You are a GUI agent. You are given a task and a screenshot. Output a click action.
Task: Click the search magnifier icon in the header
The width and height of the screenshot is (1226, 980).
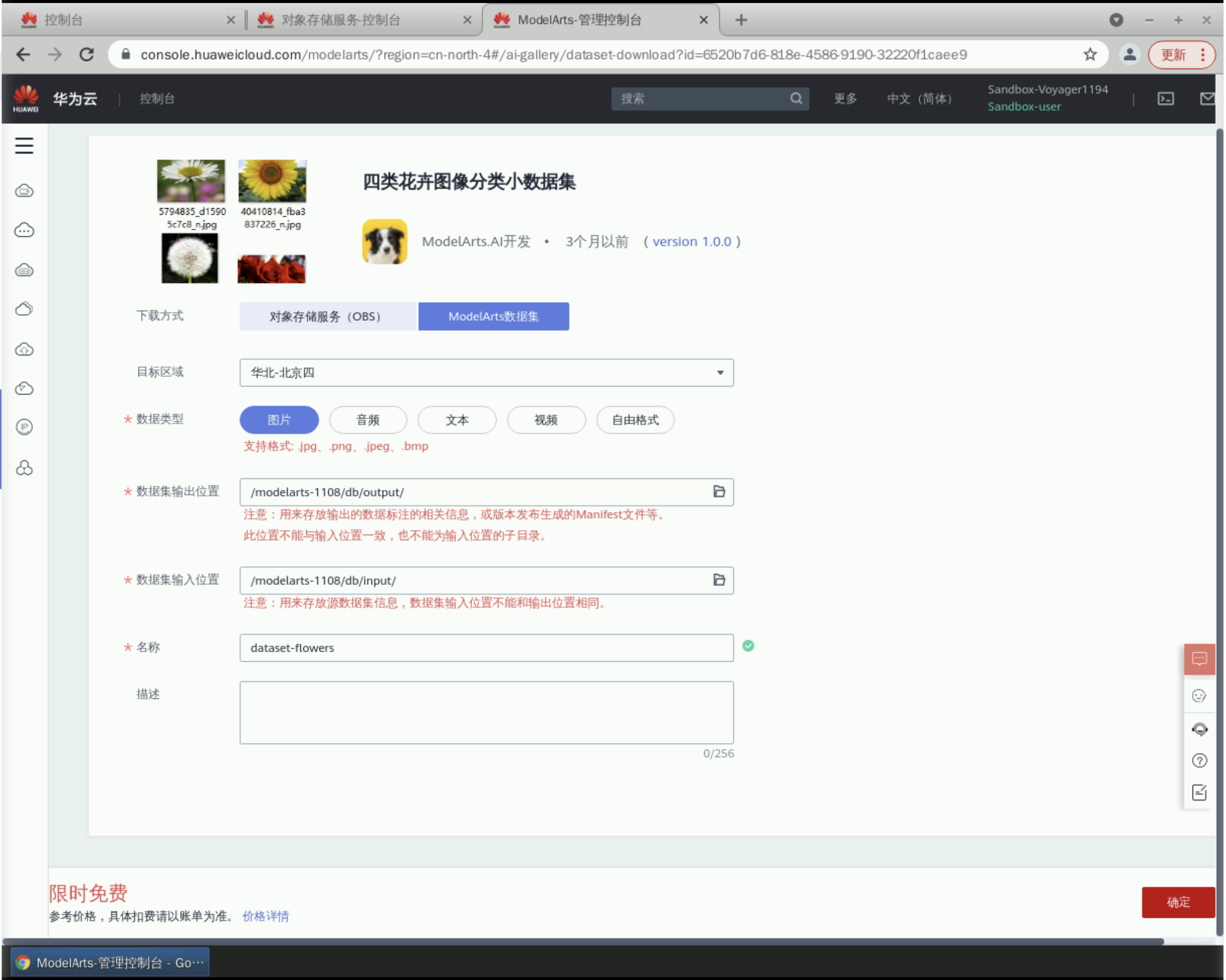click(x=795, y=99)
